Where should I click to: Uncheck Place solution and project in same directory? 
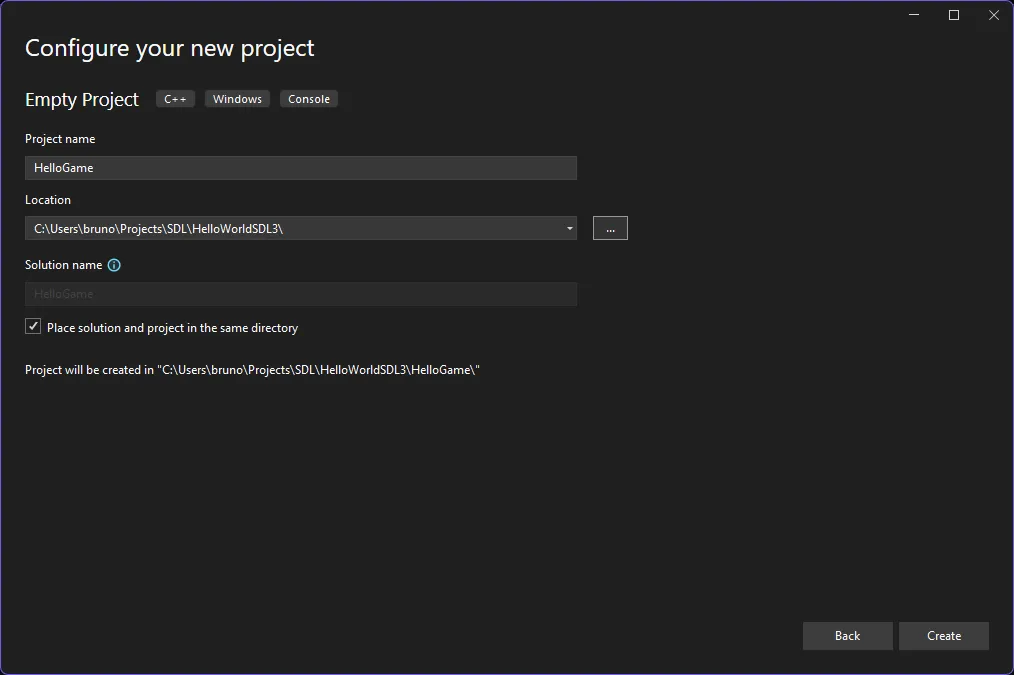33,327
